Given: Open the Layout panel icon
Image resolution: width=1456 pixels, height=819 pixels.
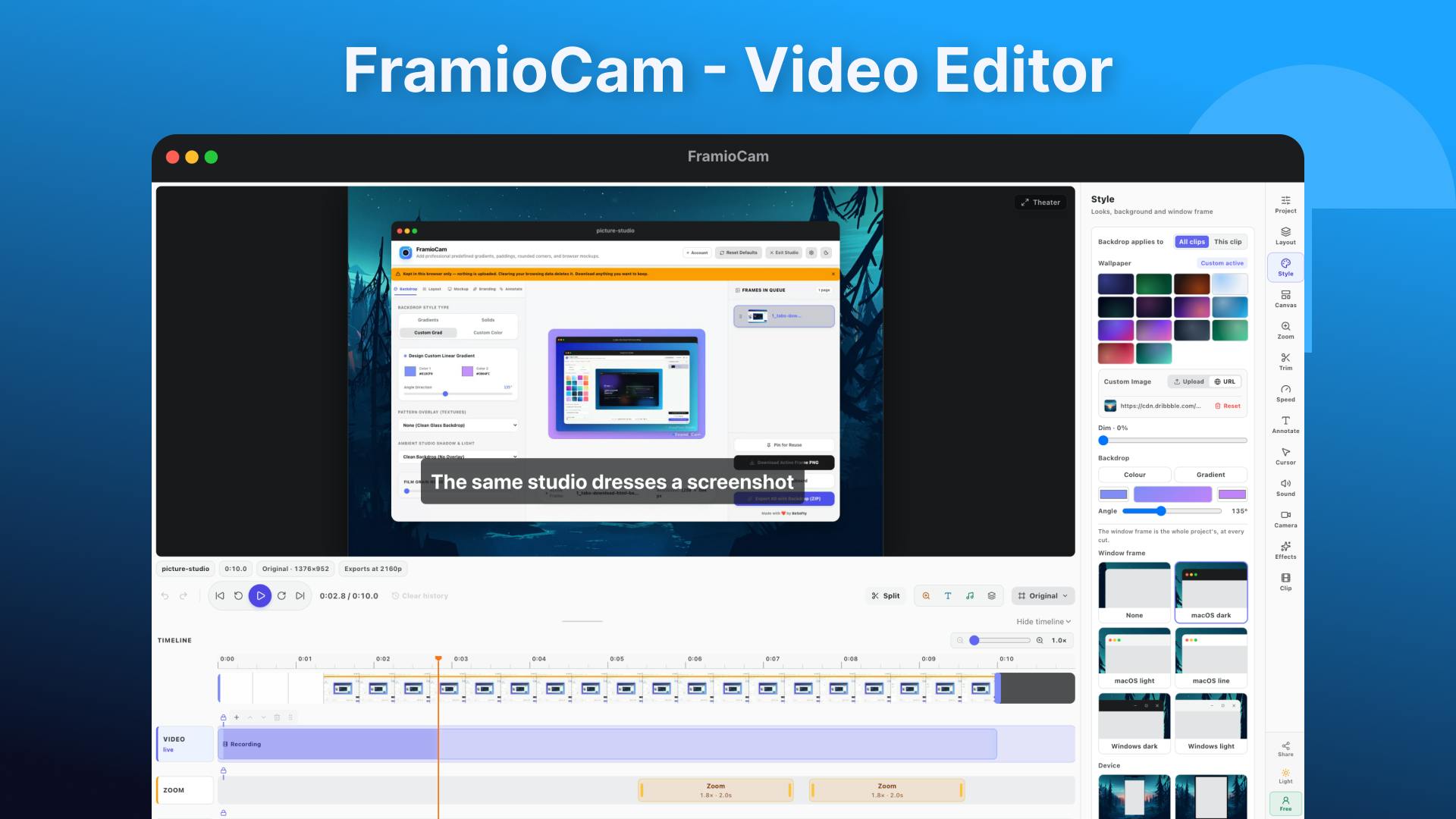Looking at the screenshot, I should click(1285, 236).
